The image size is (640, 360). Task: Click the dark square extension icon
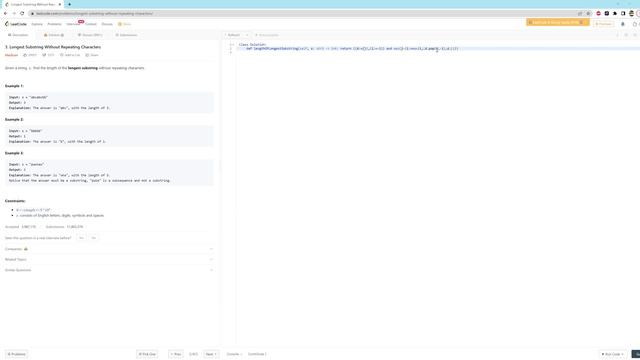point(607,13)
